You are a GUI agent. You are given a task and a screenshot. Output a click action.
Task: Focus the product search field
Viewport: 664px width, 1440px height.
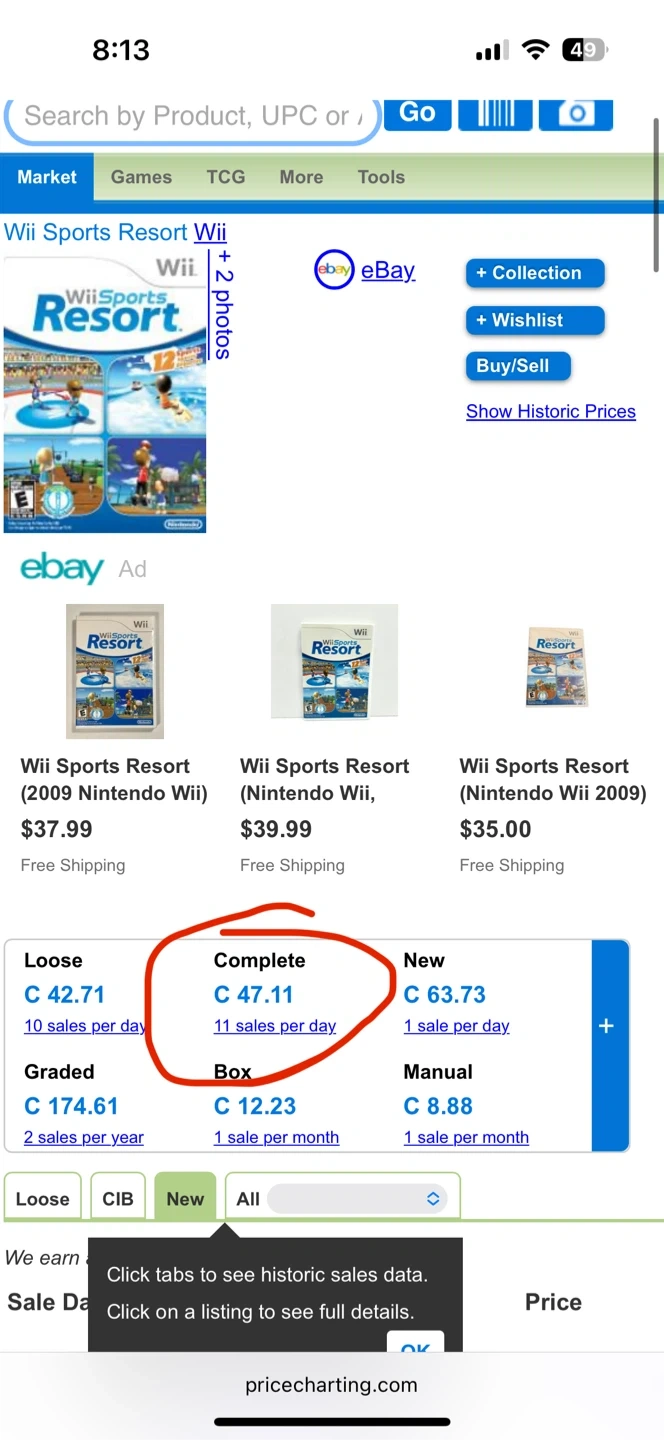pyautogui.click(x=190, y=117)
